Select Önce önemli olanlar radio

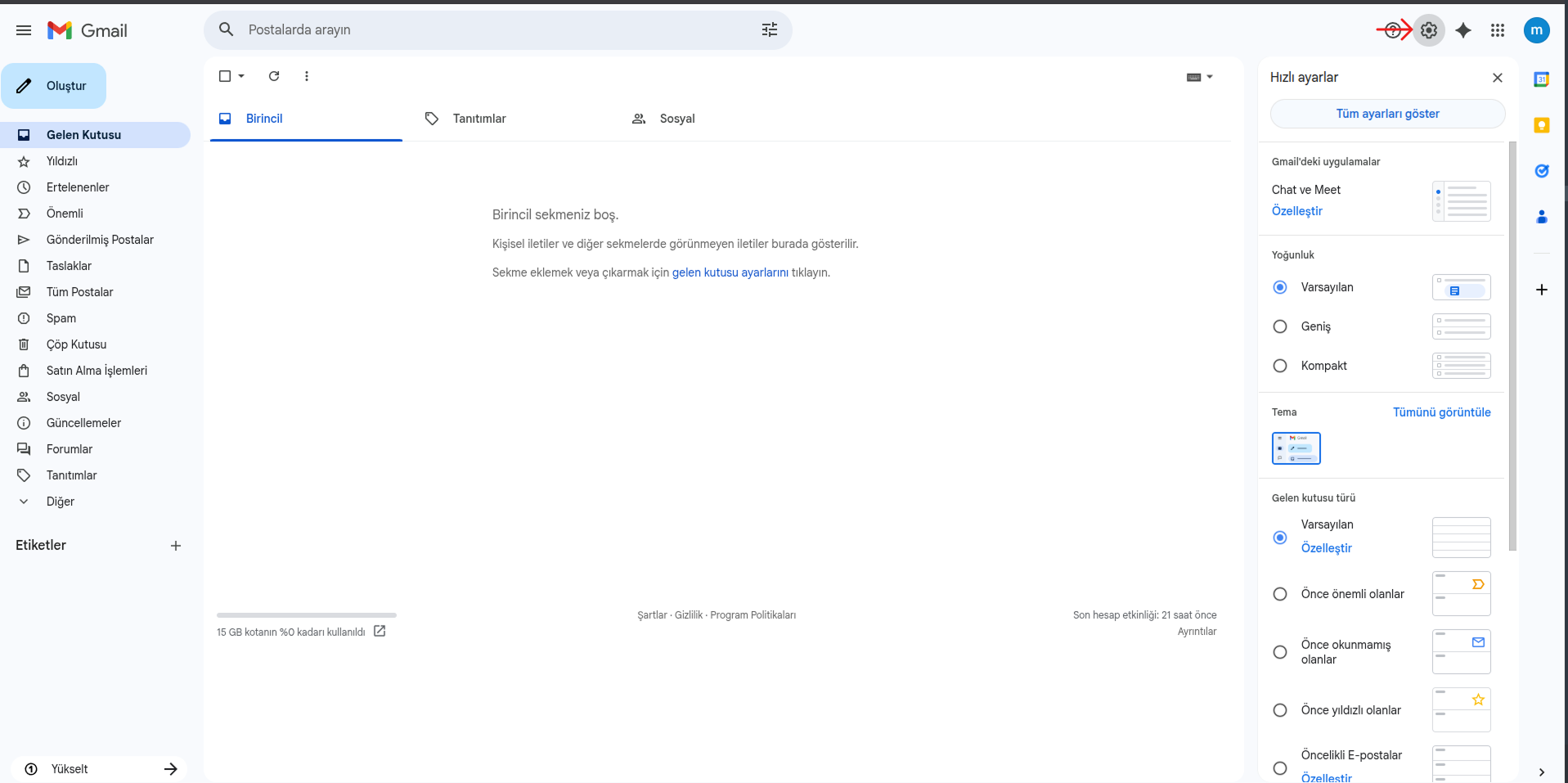[1280, 594]
